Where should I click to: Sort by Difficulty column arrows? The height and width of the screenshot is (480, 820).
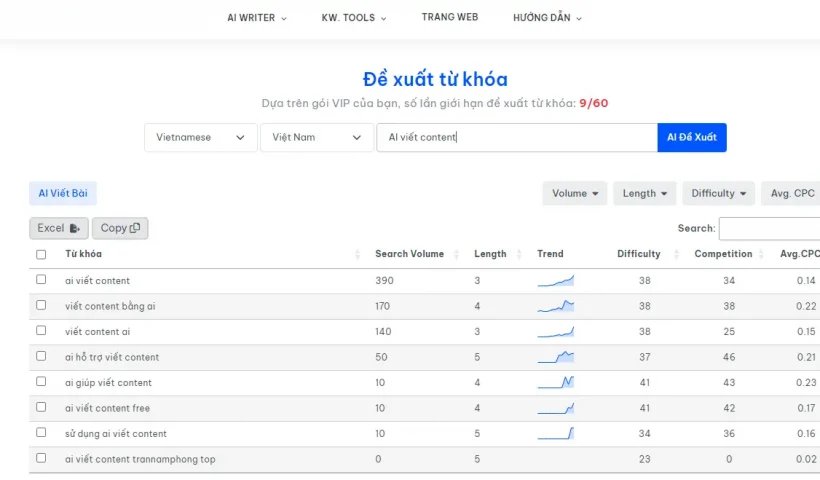pyautogui.click(x=676, y=254)
